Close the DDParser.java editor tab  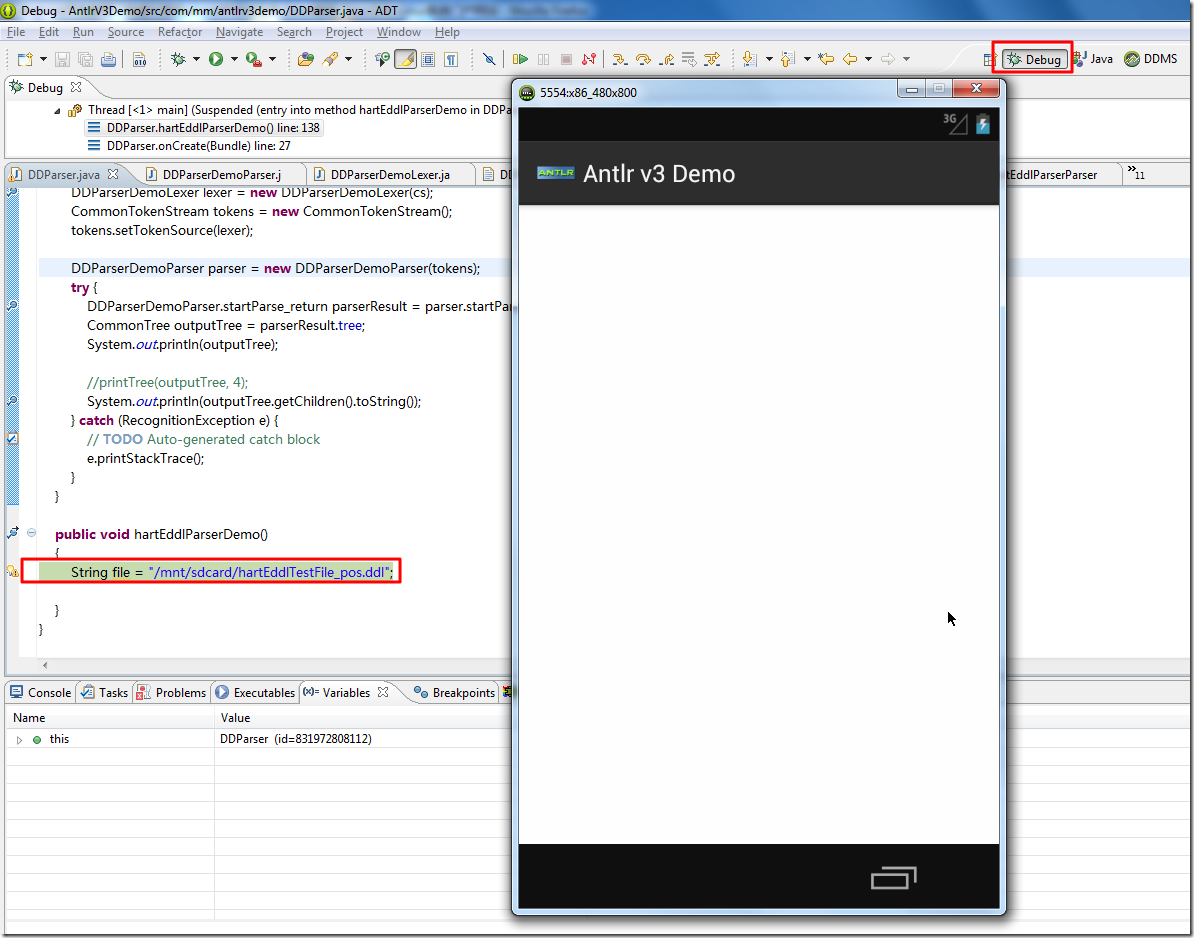(x=113, y=174)
